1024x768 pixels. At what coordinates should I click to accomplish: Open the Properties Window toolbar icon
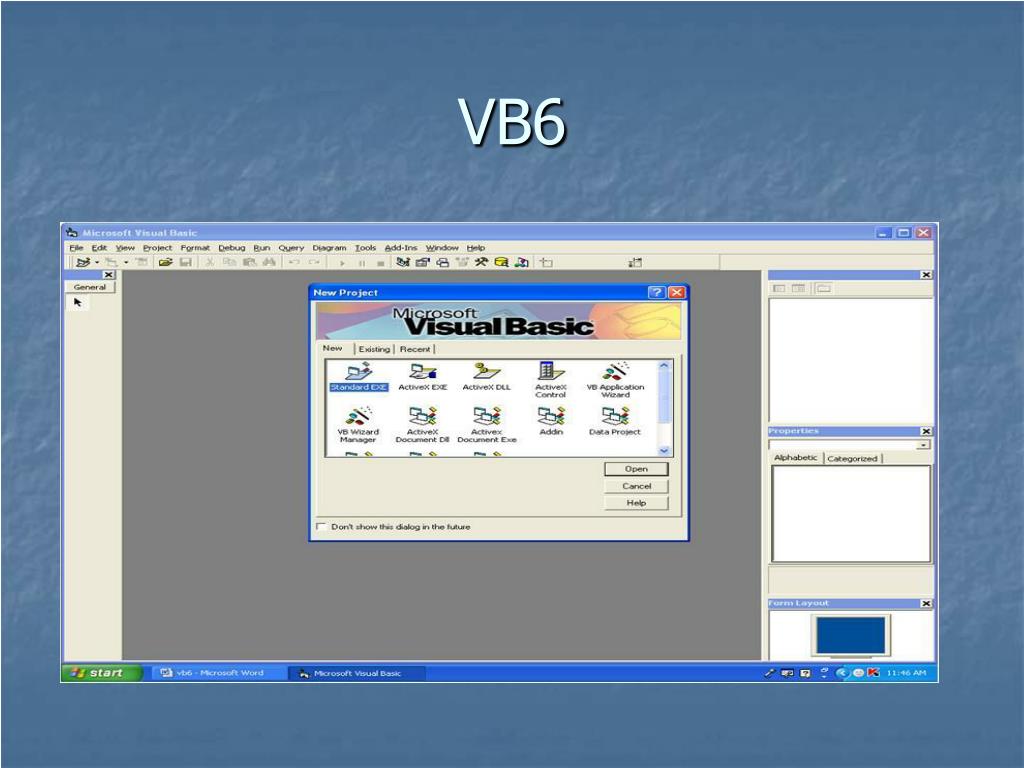[423, 263]
